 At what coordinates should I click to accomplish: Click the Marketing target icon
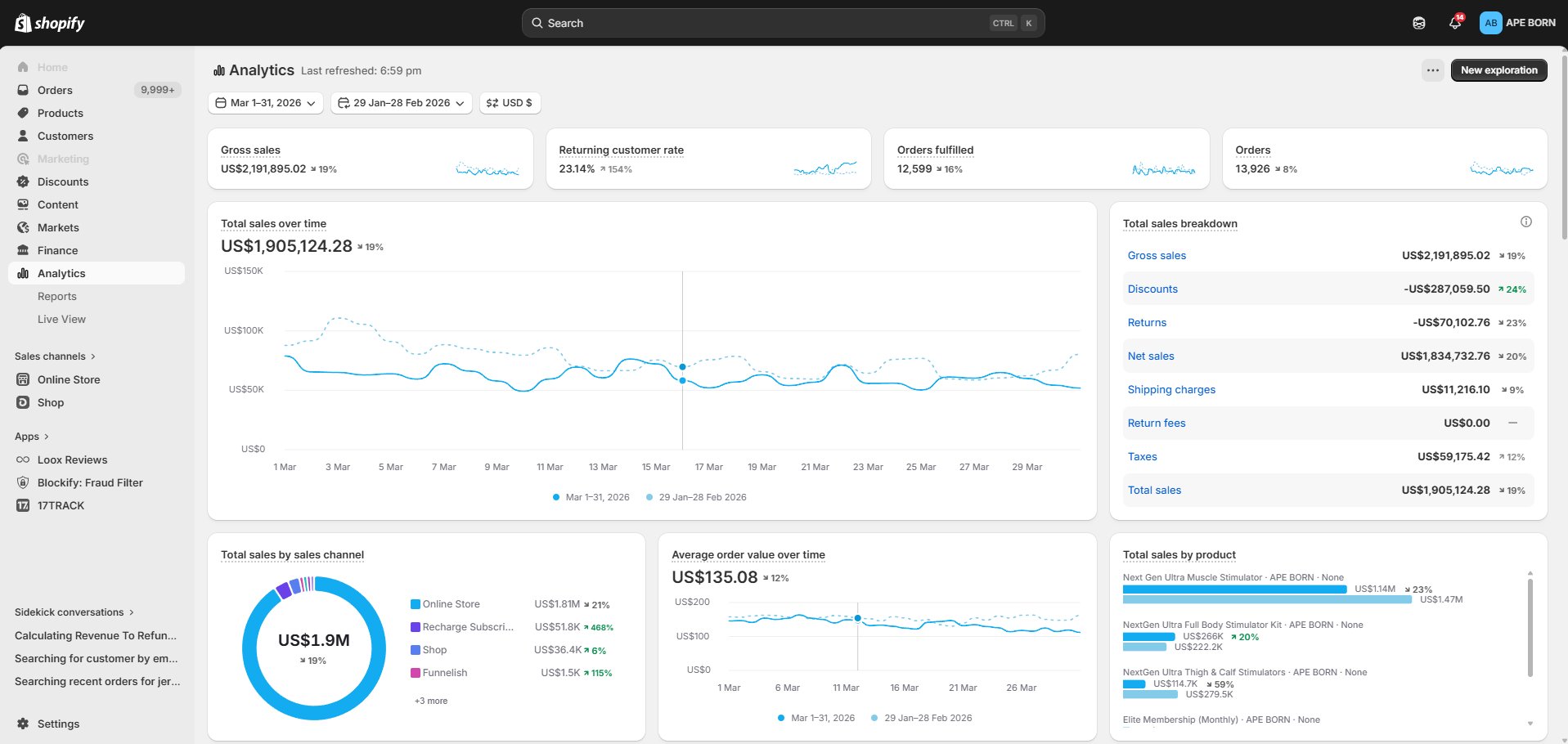click(x=23, y=159)
